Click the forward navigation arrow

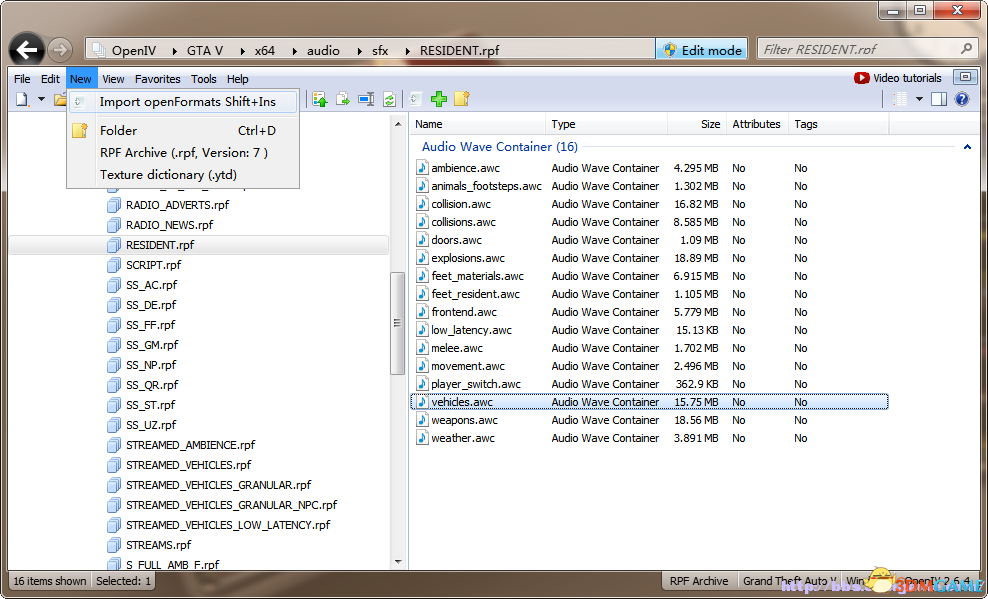point(60,50)
